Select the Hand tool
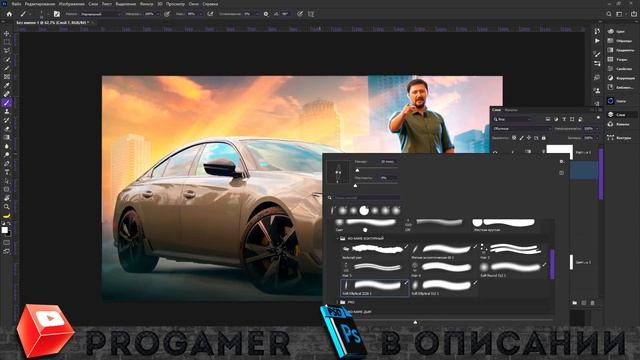Viewport: 640px width, 360px height. [7, 198]
